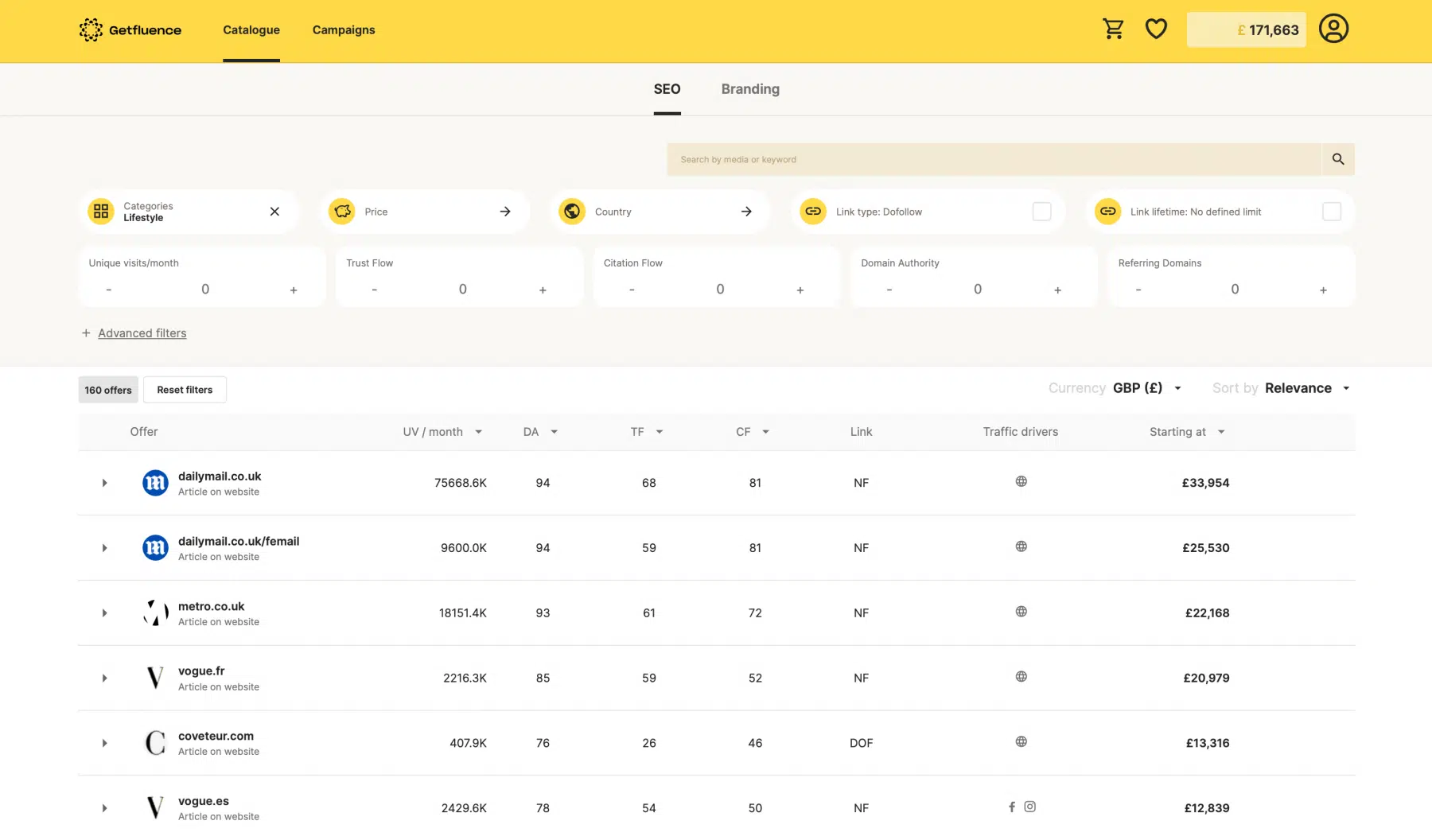Screen dimensions: 1432x840
Task: Enable the Link type Dofollow checkbox
Action: [x=1041, y=212]
